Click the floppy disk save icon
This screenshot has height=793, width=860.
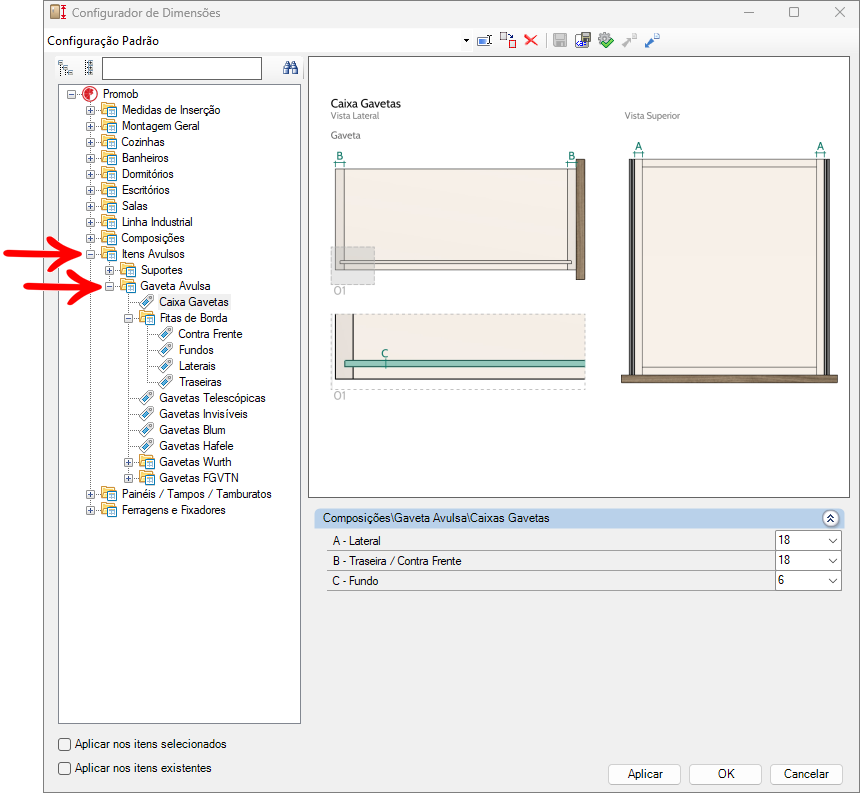tap(559, 41)
